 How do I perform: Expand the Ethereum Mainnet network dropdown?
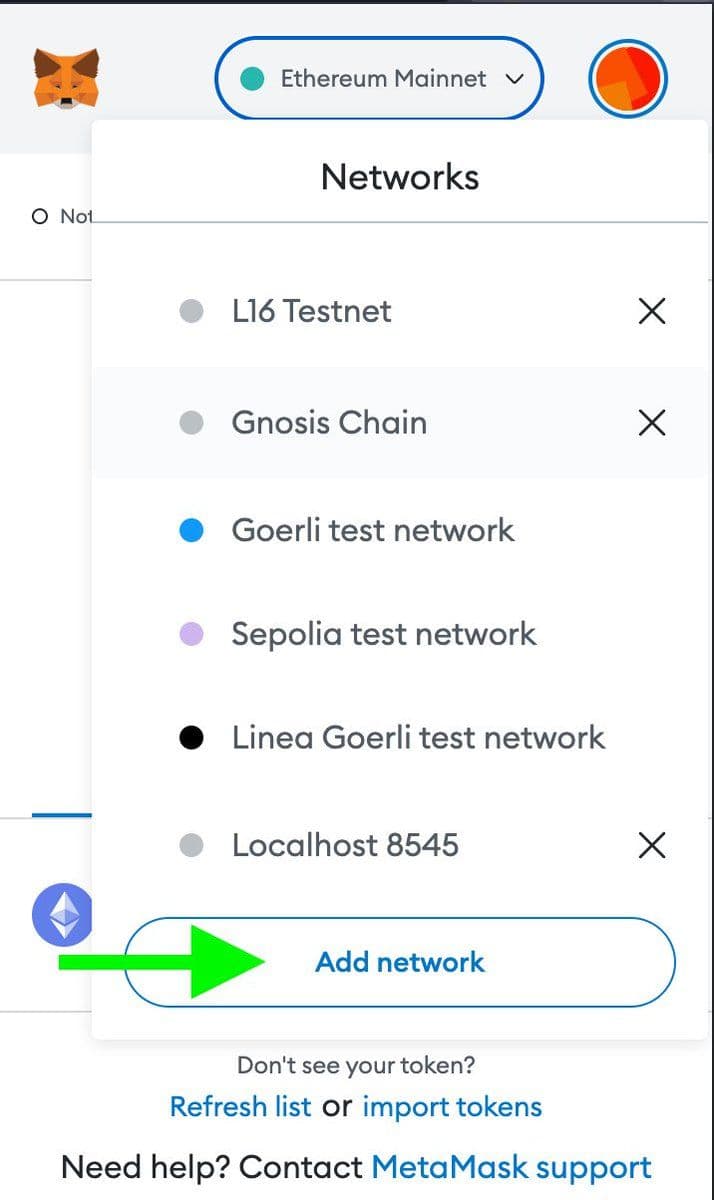click(380, 78)
